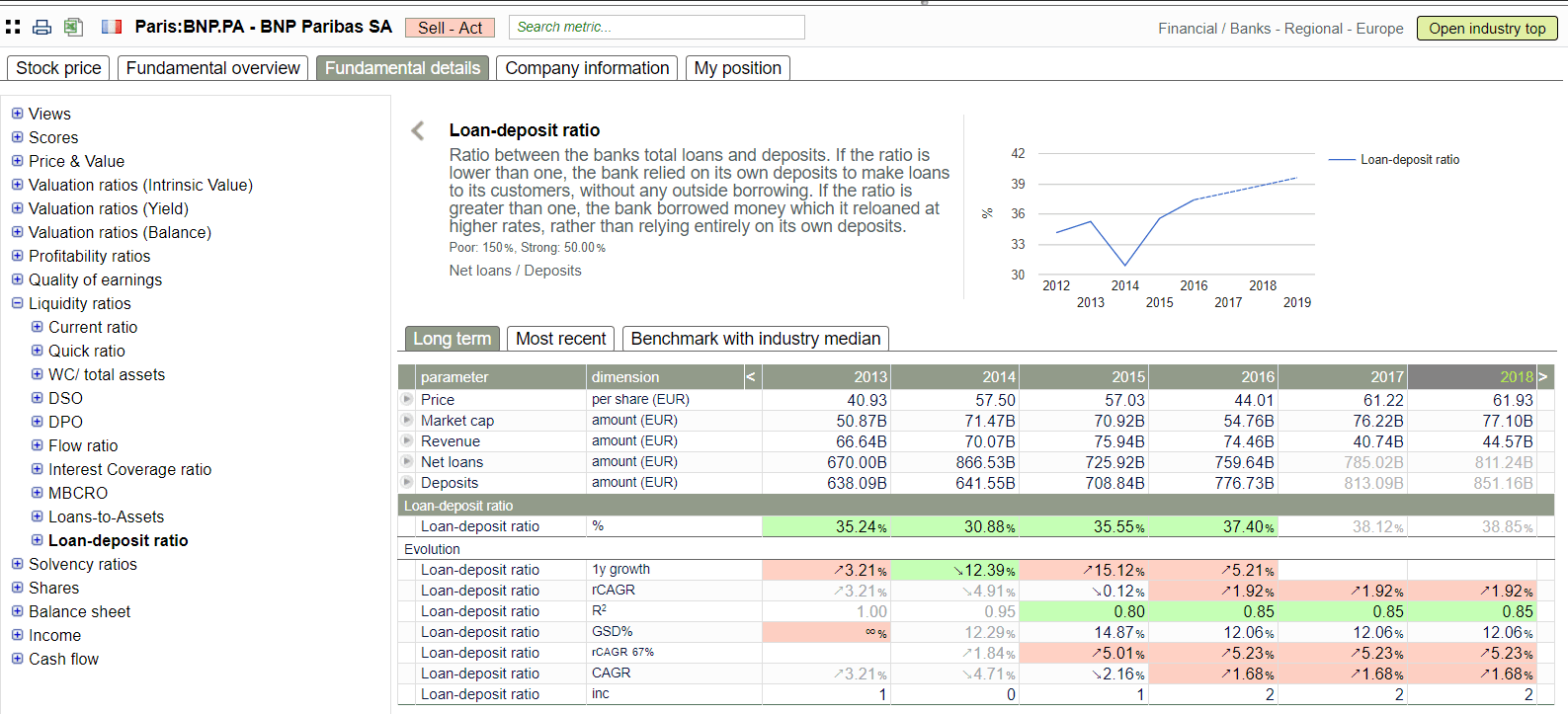
Task: Click Financial / Banks - Regional - Europe text
Action: click(x=1280, y=29)
